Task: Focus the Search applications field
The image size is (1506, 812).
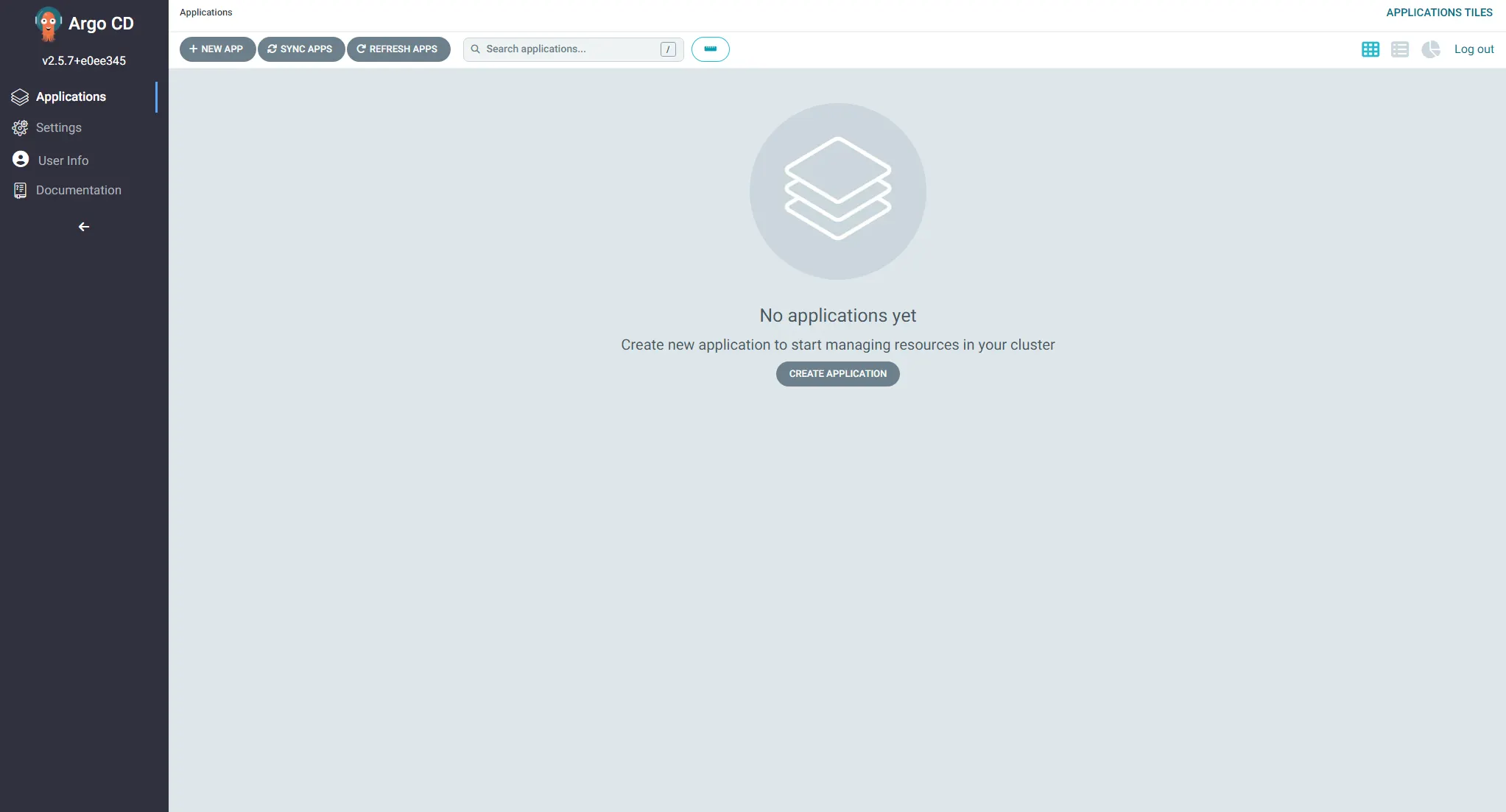Action: point(567,49)
